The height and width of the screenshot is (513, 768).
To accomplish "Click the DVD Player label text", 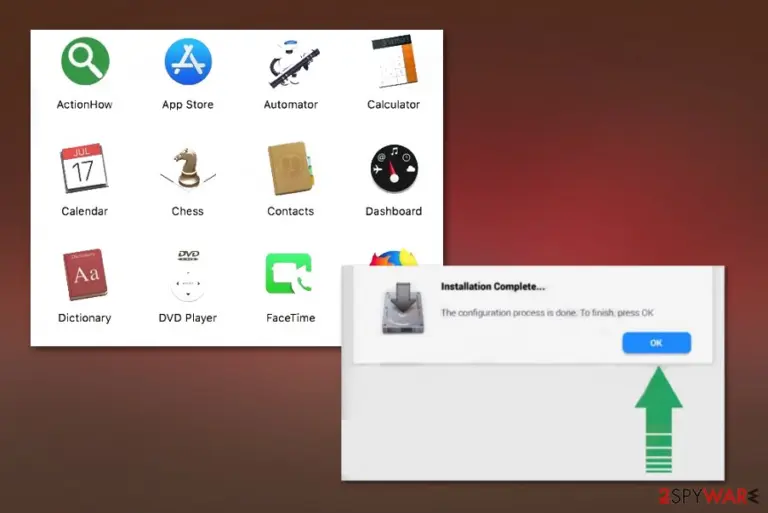I will 188,318.
